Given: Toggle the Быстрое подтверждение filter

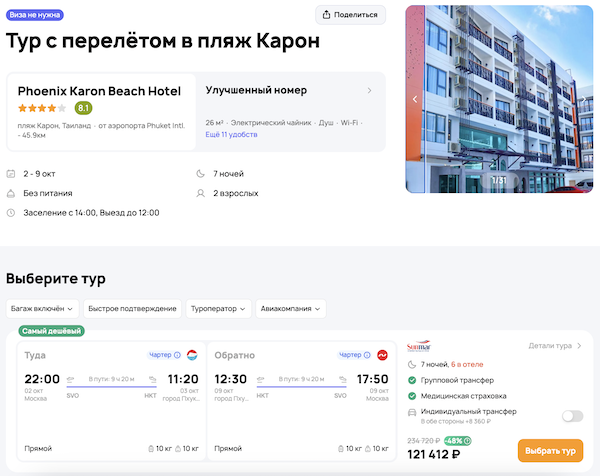Looking at the screenshot, I should point(132,309).
